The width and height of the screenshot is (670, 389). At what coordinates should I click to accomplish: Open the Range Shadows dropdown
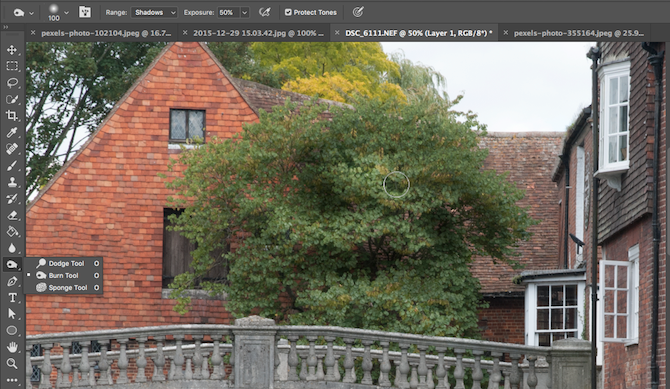point(154,12)
